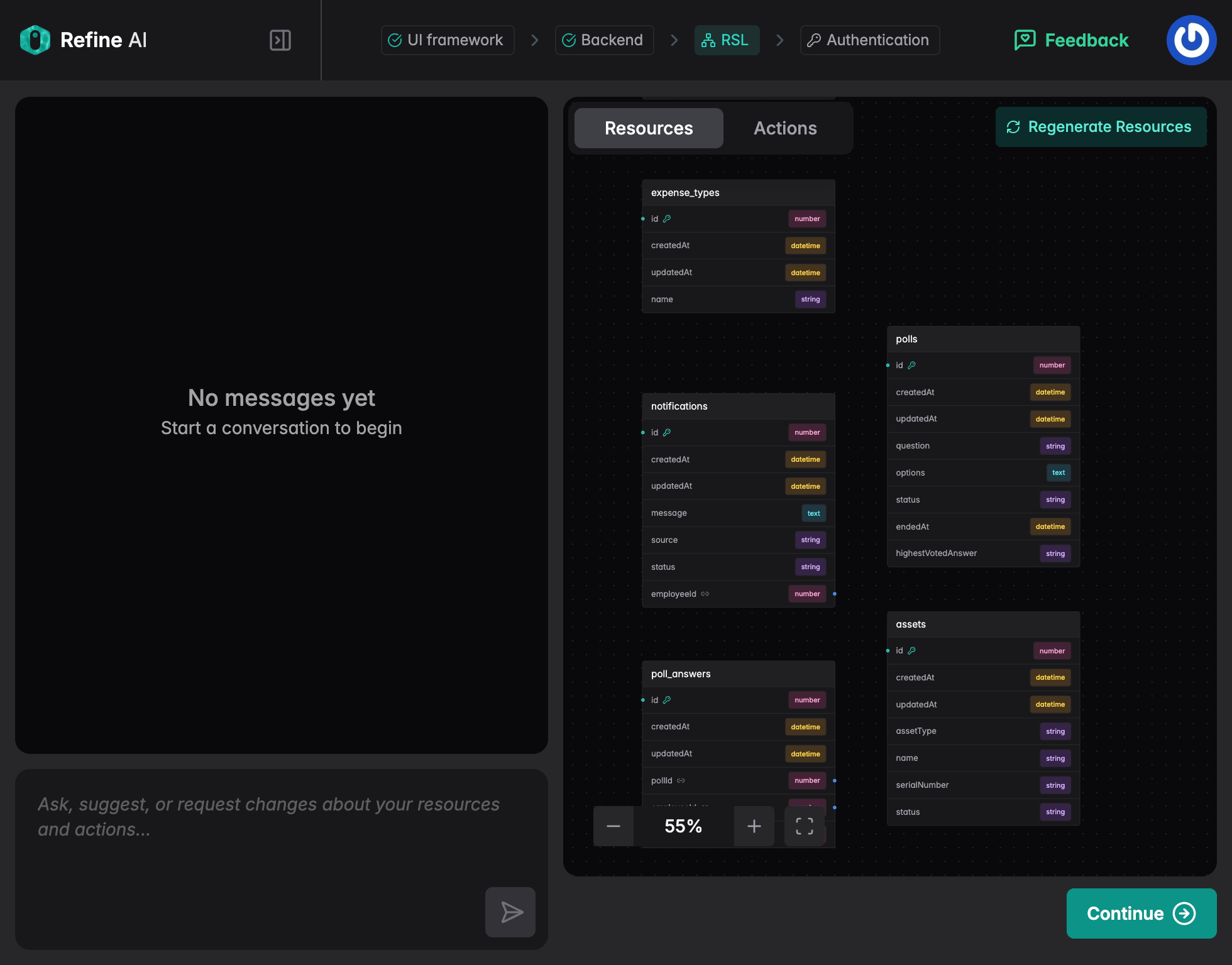Click the relation icon next to pollId

point(680,780)
